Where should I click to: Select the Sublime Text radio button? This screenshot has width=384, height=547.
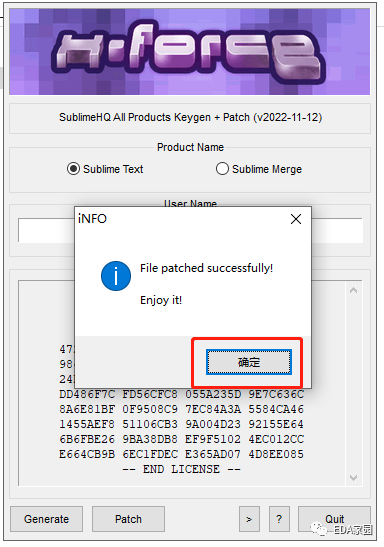pyautogui.click(x=73, y=169)
